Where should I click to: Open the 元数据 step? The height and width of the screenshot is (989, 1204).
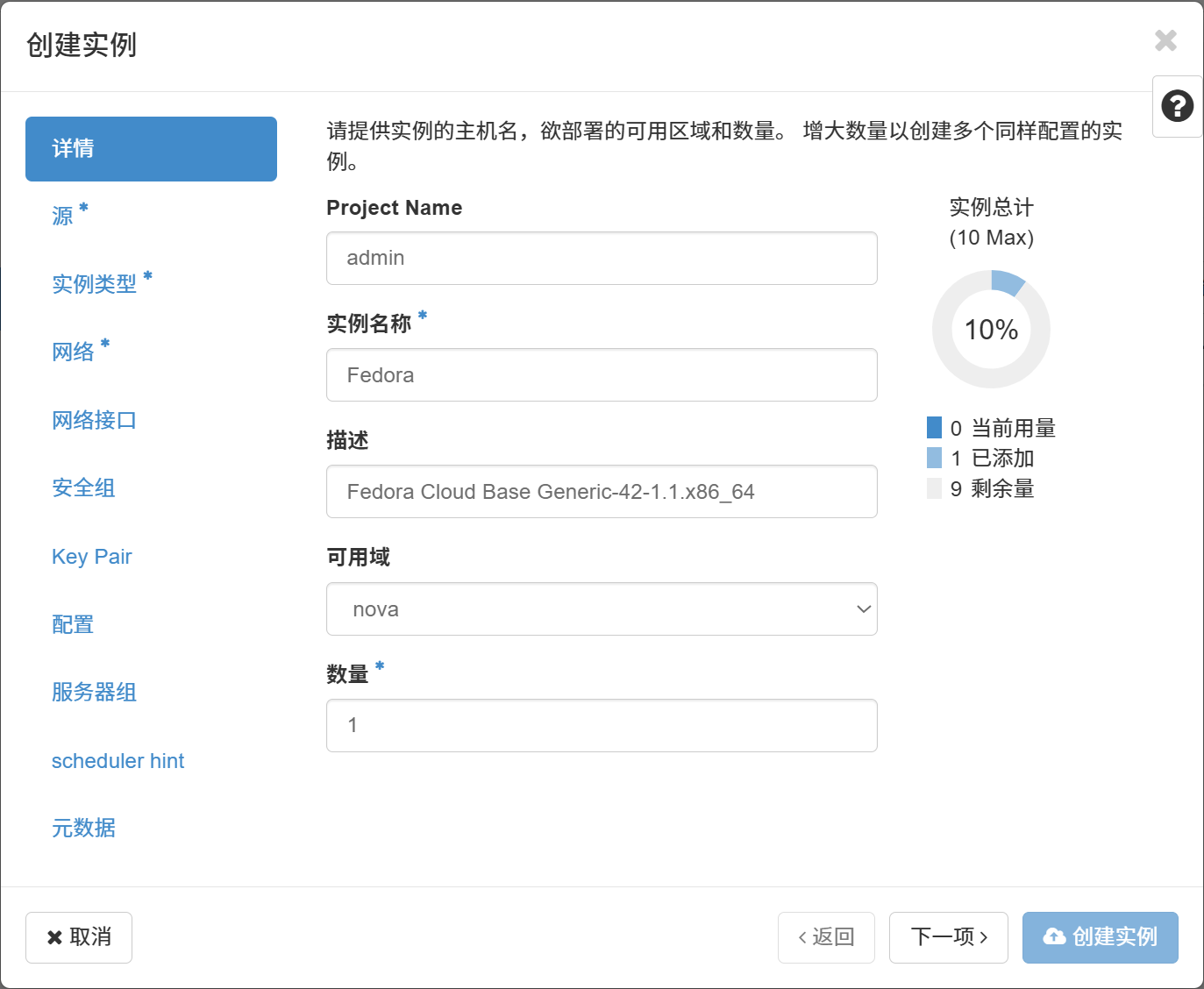pyautogui.click(x=83, y=828)
